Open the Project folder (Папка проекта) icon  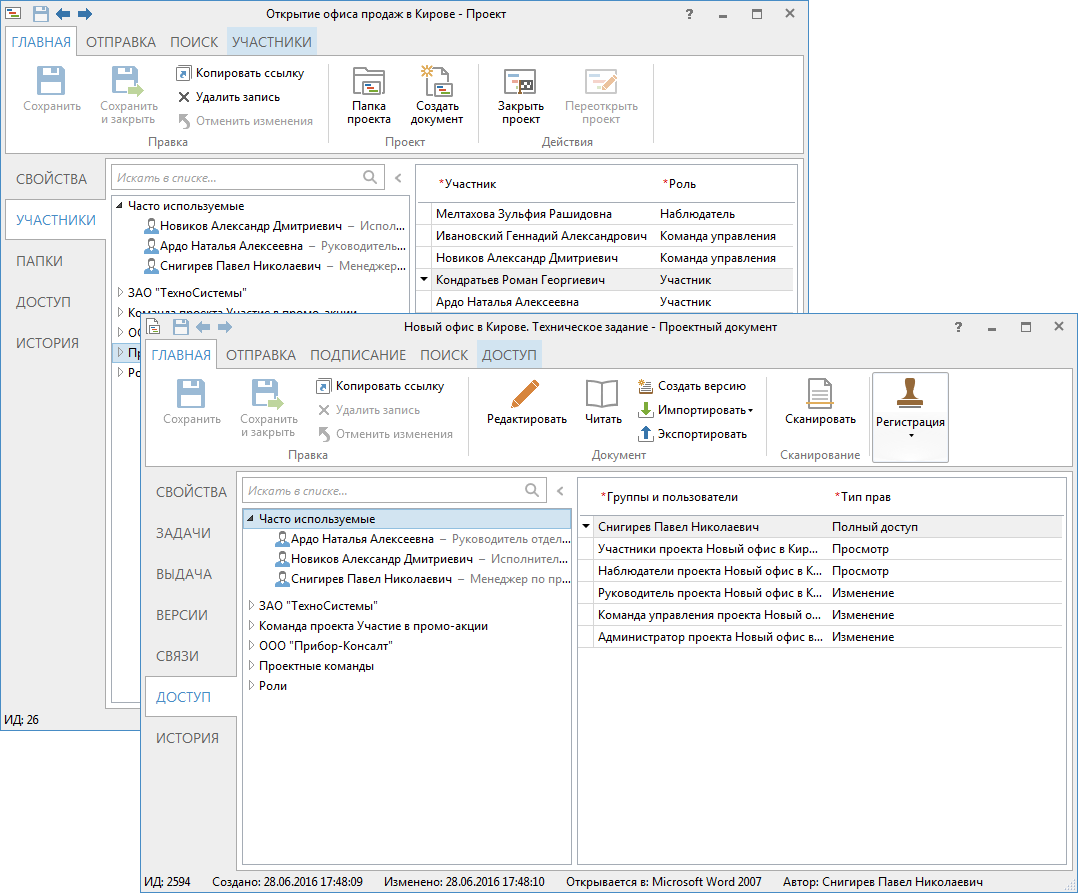click(369, 82)
